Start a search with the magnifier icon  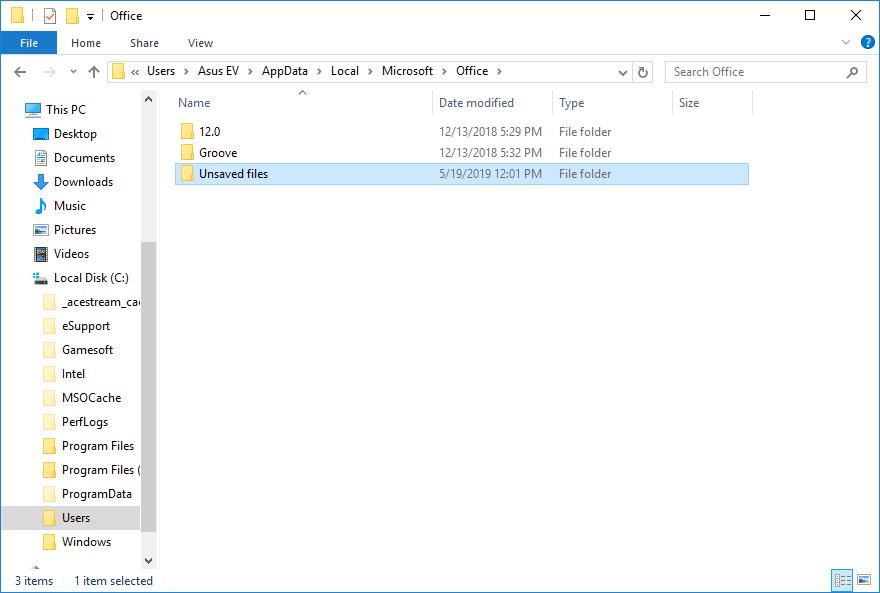(851, 71)
